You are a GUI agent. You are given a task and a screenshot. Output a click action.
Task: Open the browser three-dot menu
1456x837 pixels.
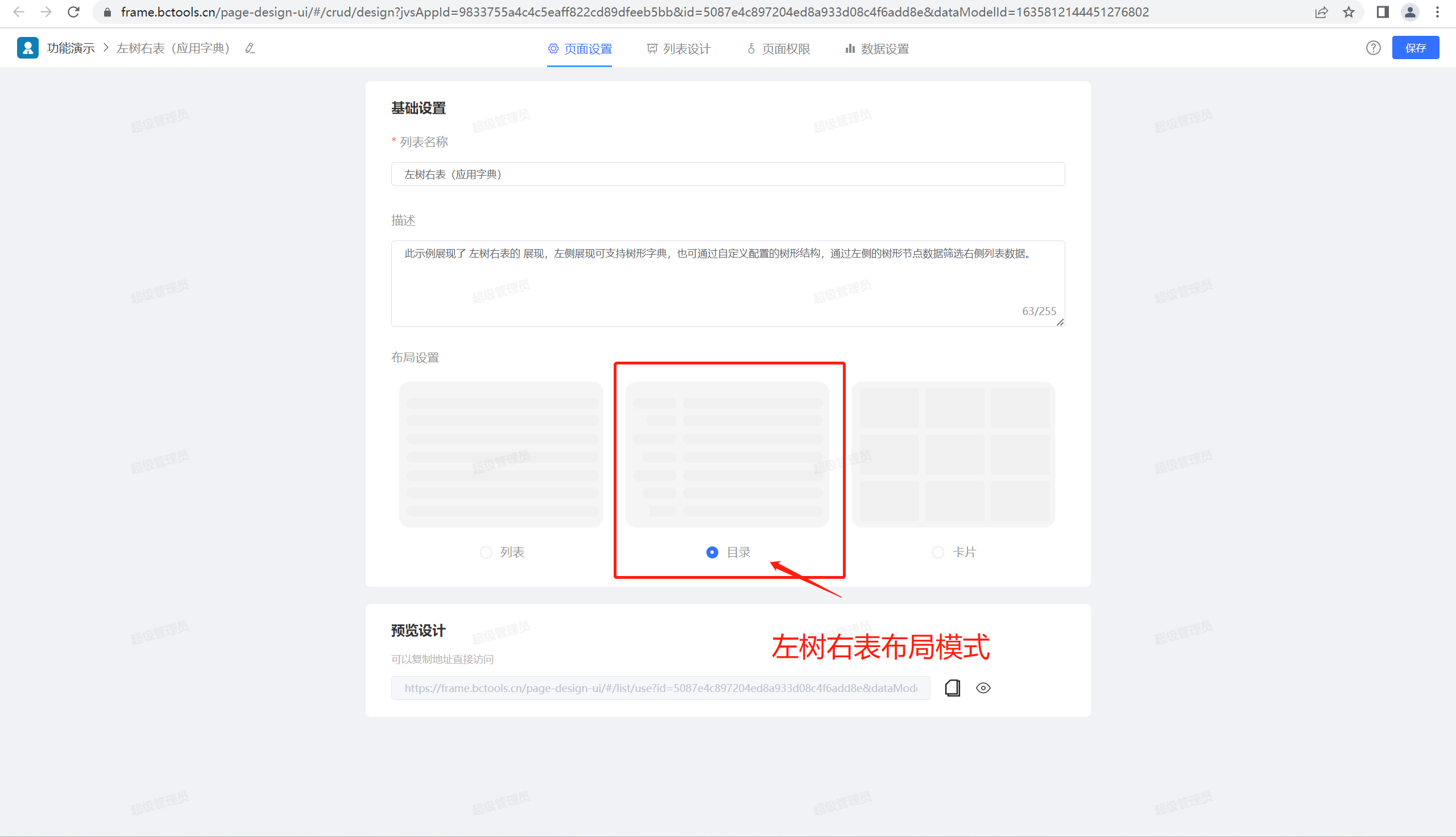coord(1438,12)
